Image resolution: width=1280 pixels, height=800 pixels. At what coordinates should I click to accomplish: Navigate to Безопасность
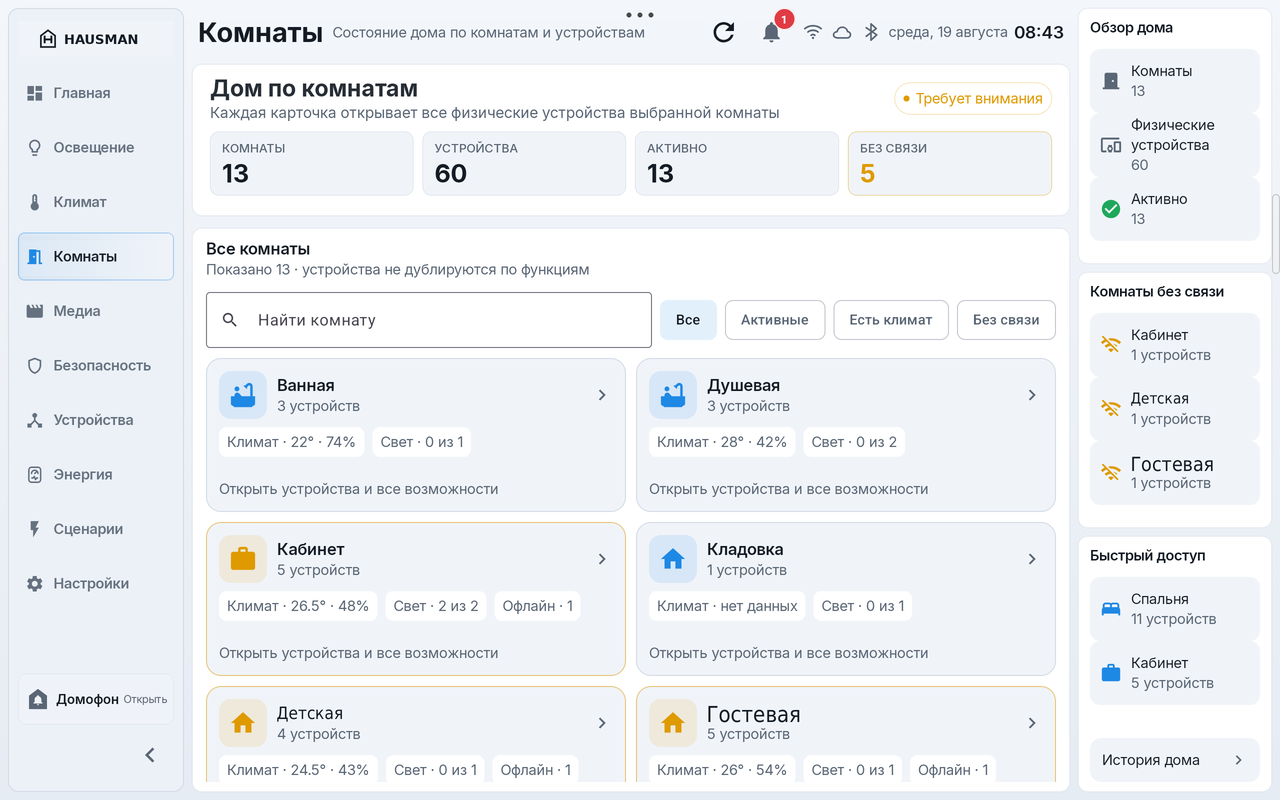tap(96, 365)
